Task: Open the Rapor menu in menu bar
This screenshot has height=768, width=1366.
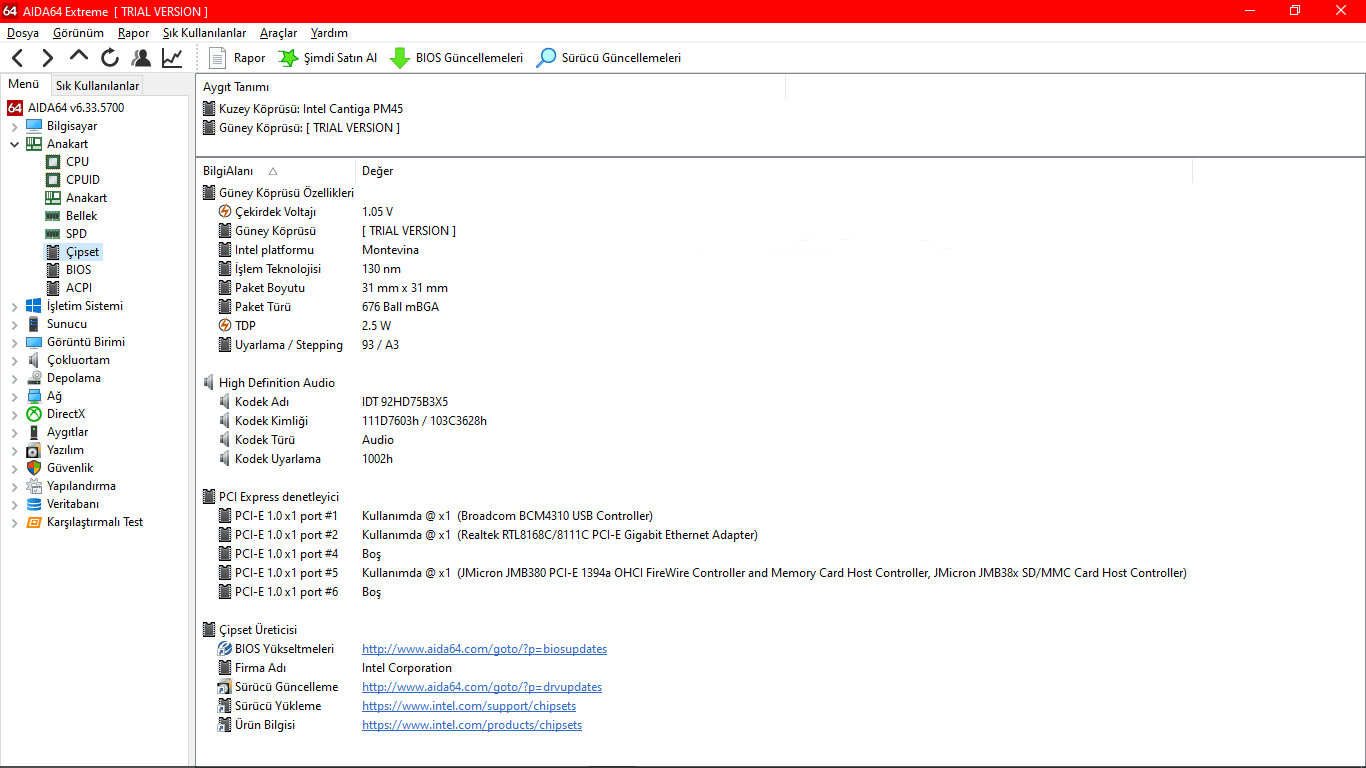Action: tap(133, 33)
